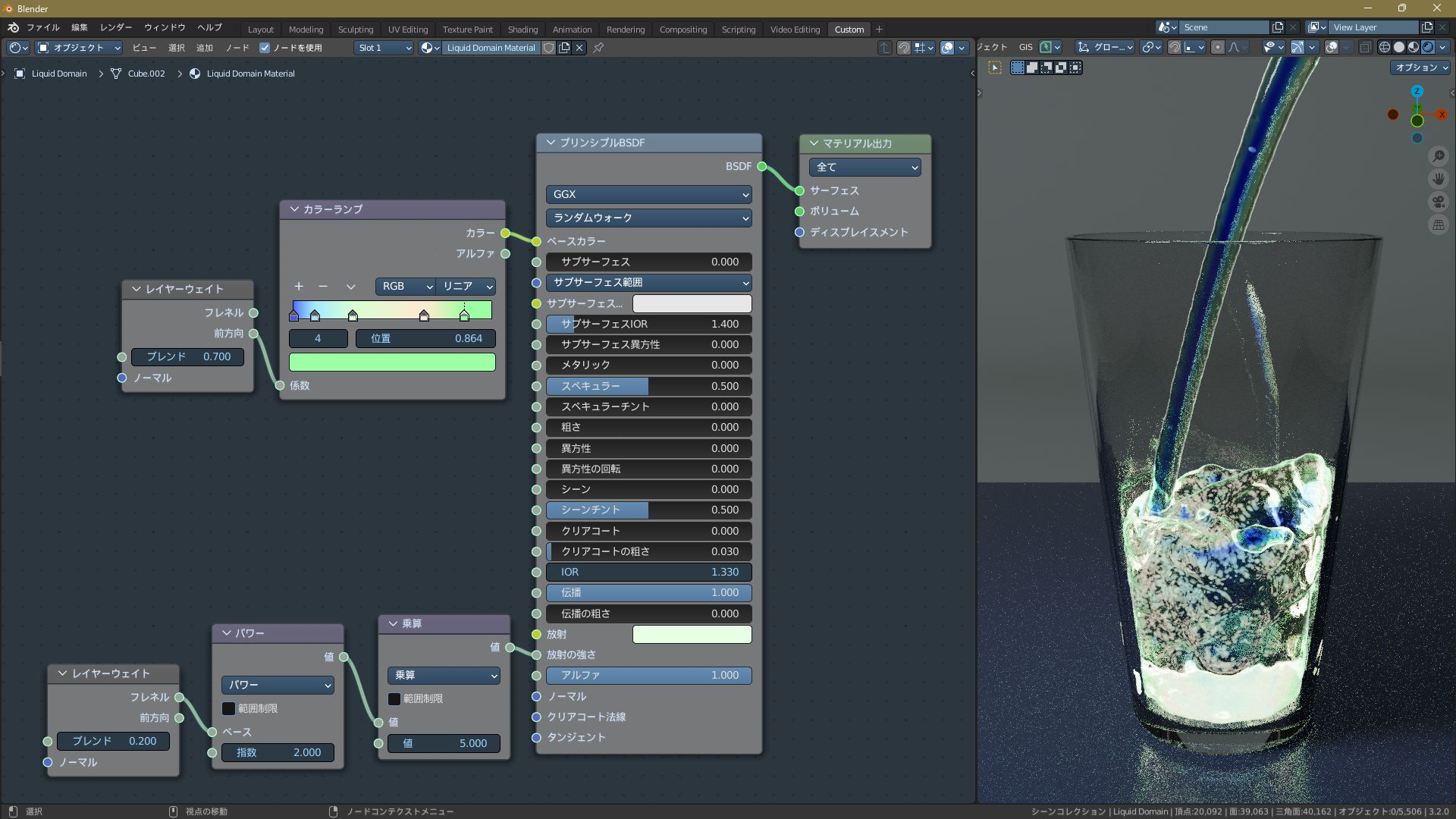Switch to the Shading workspace tab
Screen dimensions: 1456x819
[x=522, y=30]
